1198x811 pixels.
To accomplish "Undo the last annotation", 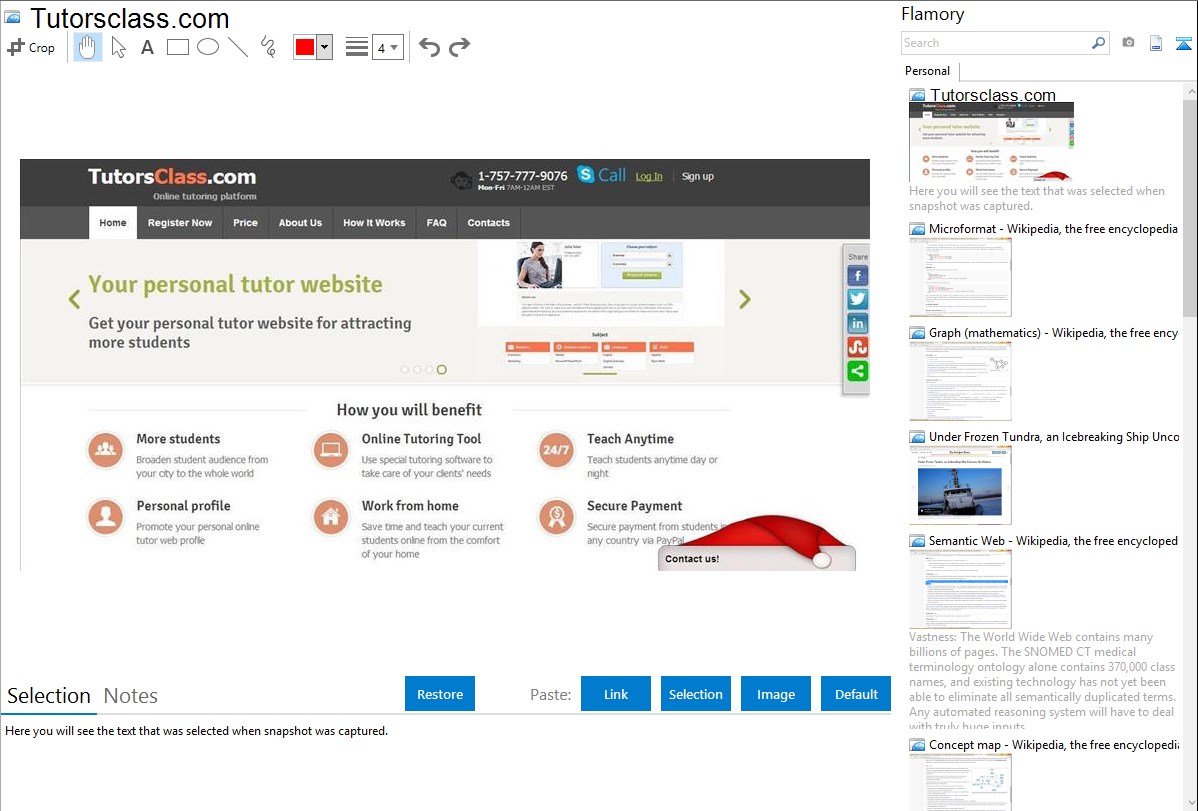I will [429, 47].
